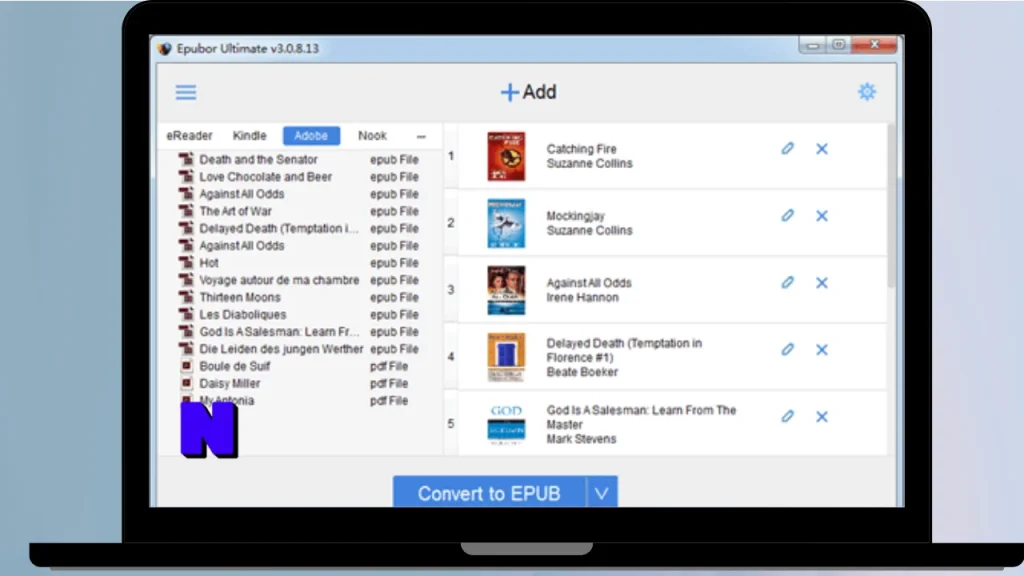Click pdf icon beside Daisy Miller
Screen dimensions: 1024x576
point(186,383)
